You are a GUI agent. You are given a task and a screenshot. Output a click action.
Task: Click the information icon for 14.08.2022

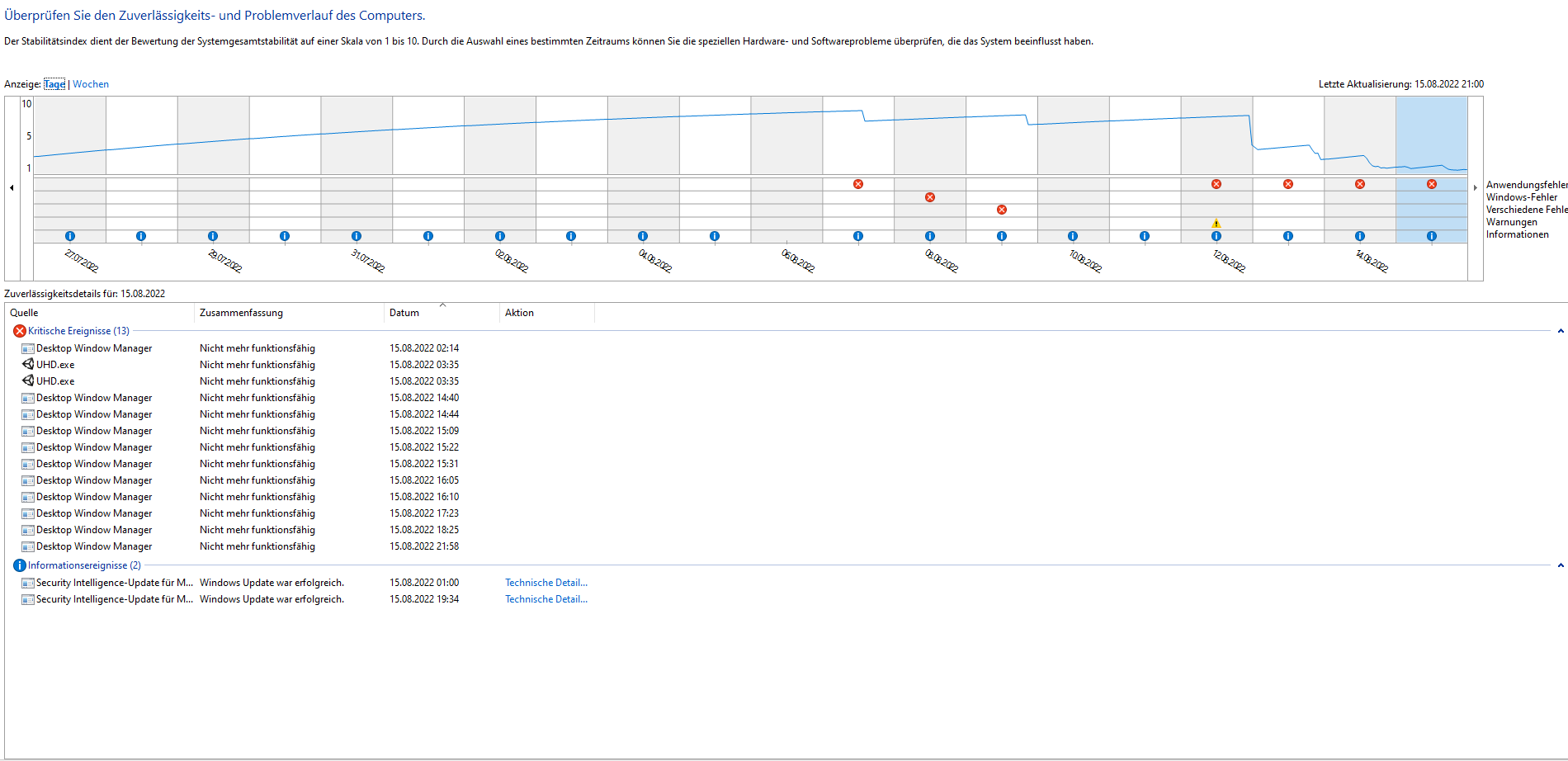(1360, 236)
